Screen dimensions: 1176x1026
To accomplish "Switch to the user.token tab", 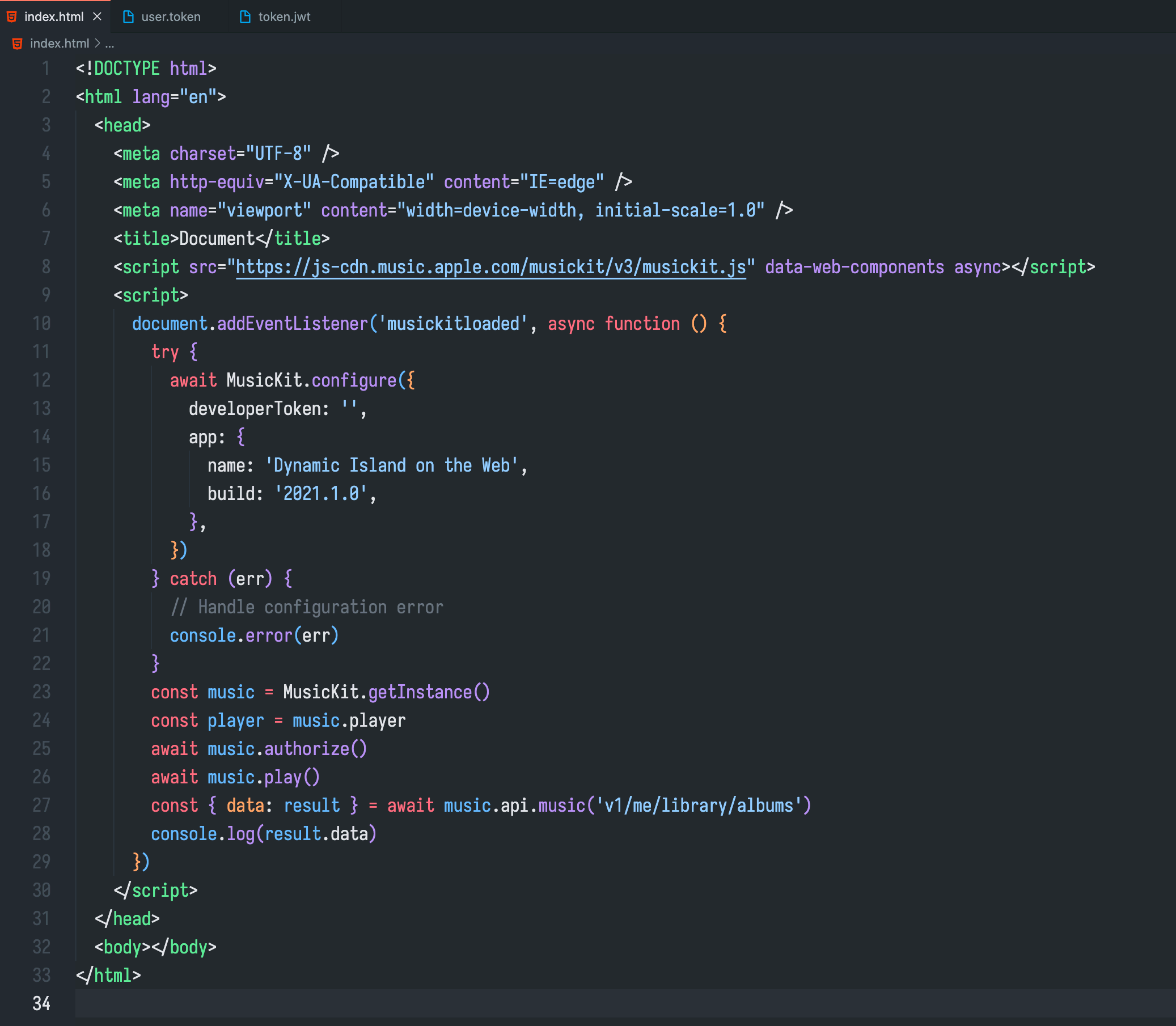I will [171, 16].
